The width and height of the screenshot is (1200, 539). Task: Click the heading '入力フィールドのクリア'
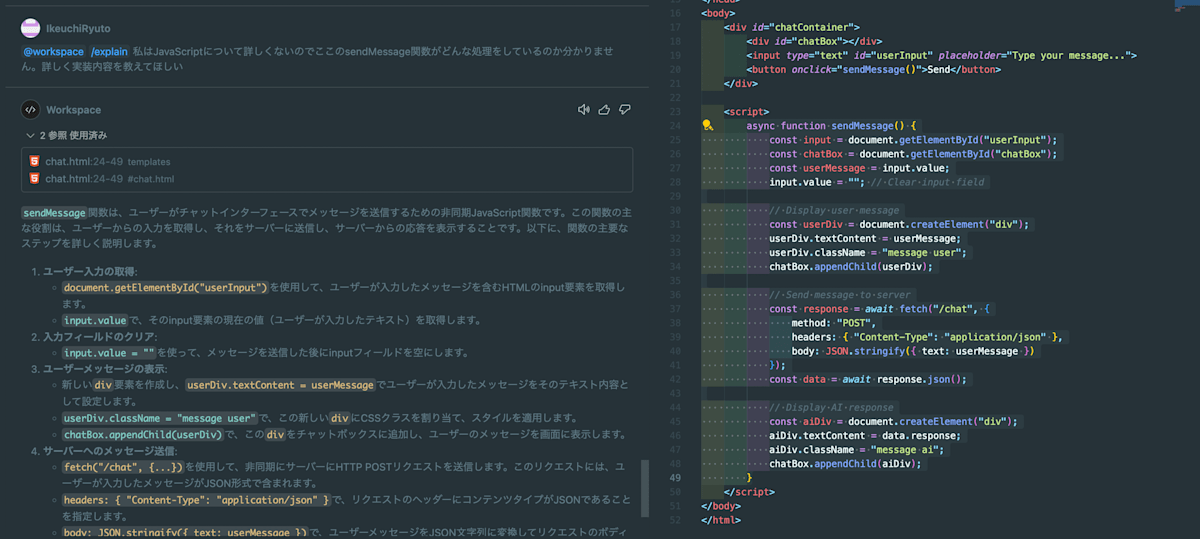pos(99,337)
